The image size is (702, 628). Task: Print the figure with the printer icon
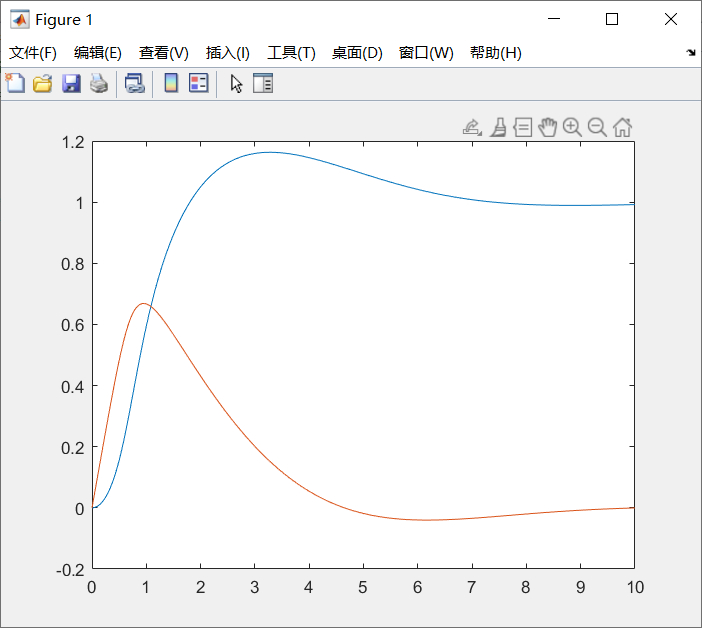coord(98,84)
